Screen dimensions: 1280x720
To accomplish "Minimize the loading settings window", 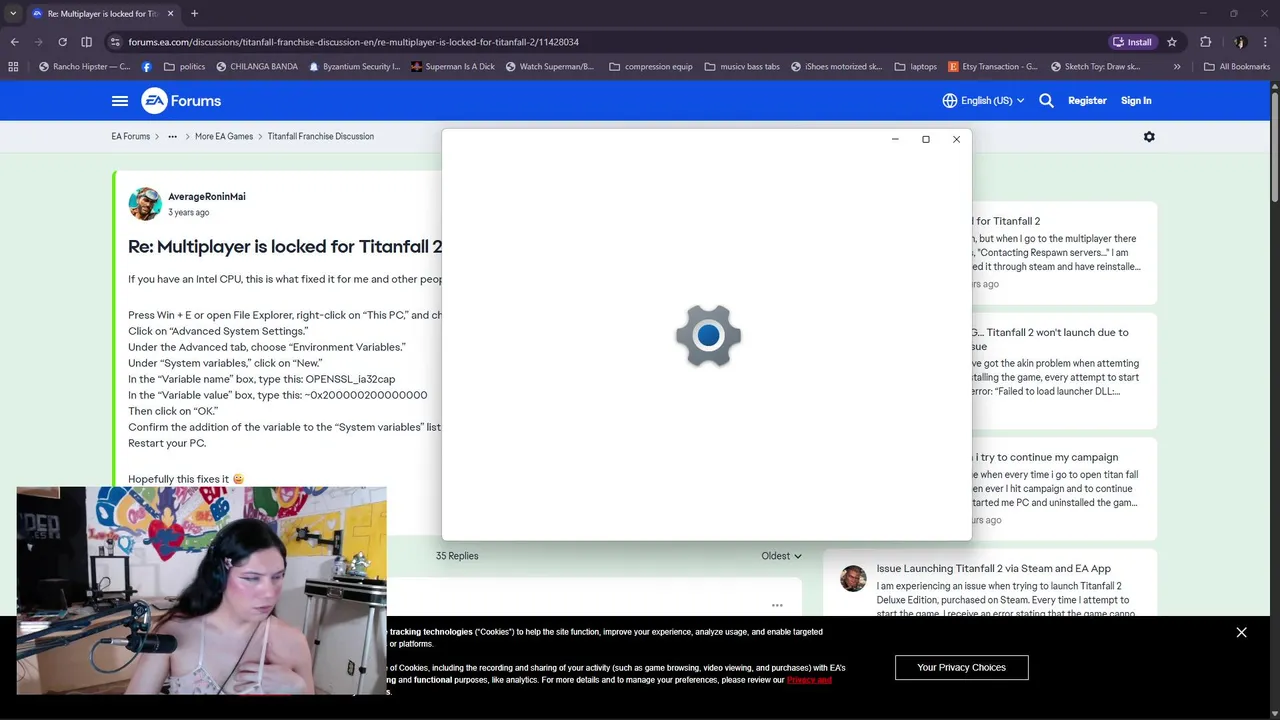I will [x=895, y=139].
